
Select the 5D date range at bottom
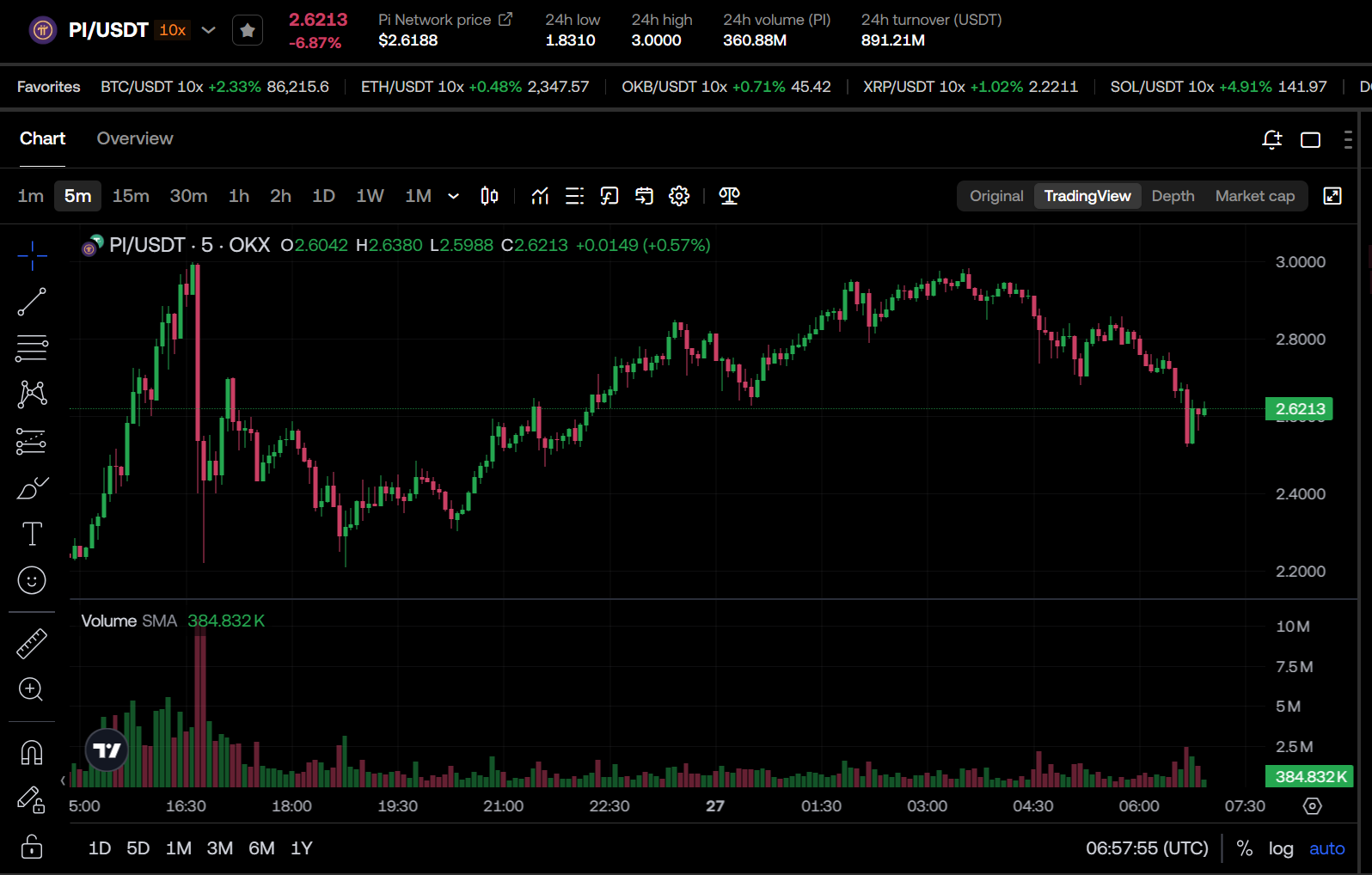(138, 848)
